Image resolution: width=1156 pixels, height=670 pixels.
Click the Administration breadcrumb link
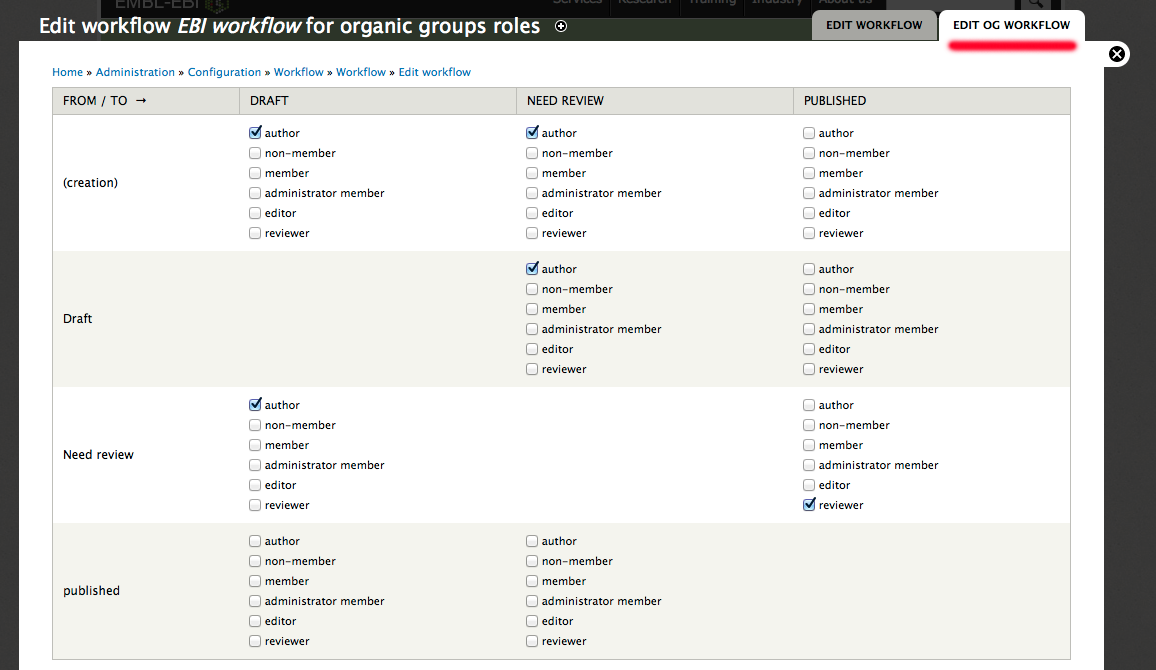[x=135, y=71]
